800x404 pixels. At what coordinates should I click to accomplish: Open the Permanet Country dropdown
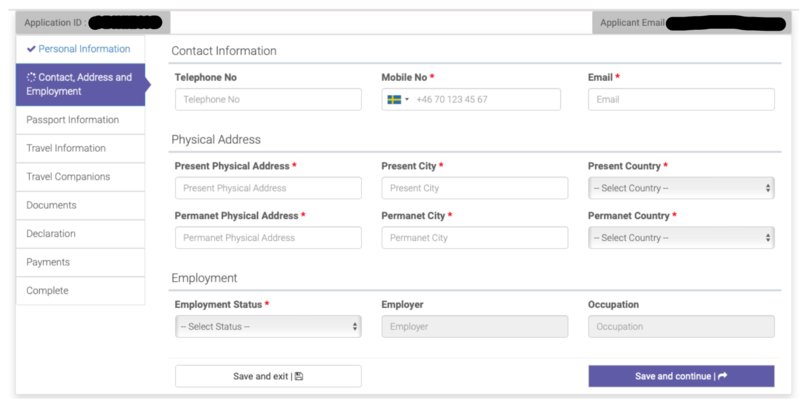tap(681, 238)
